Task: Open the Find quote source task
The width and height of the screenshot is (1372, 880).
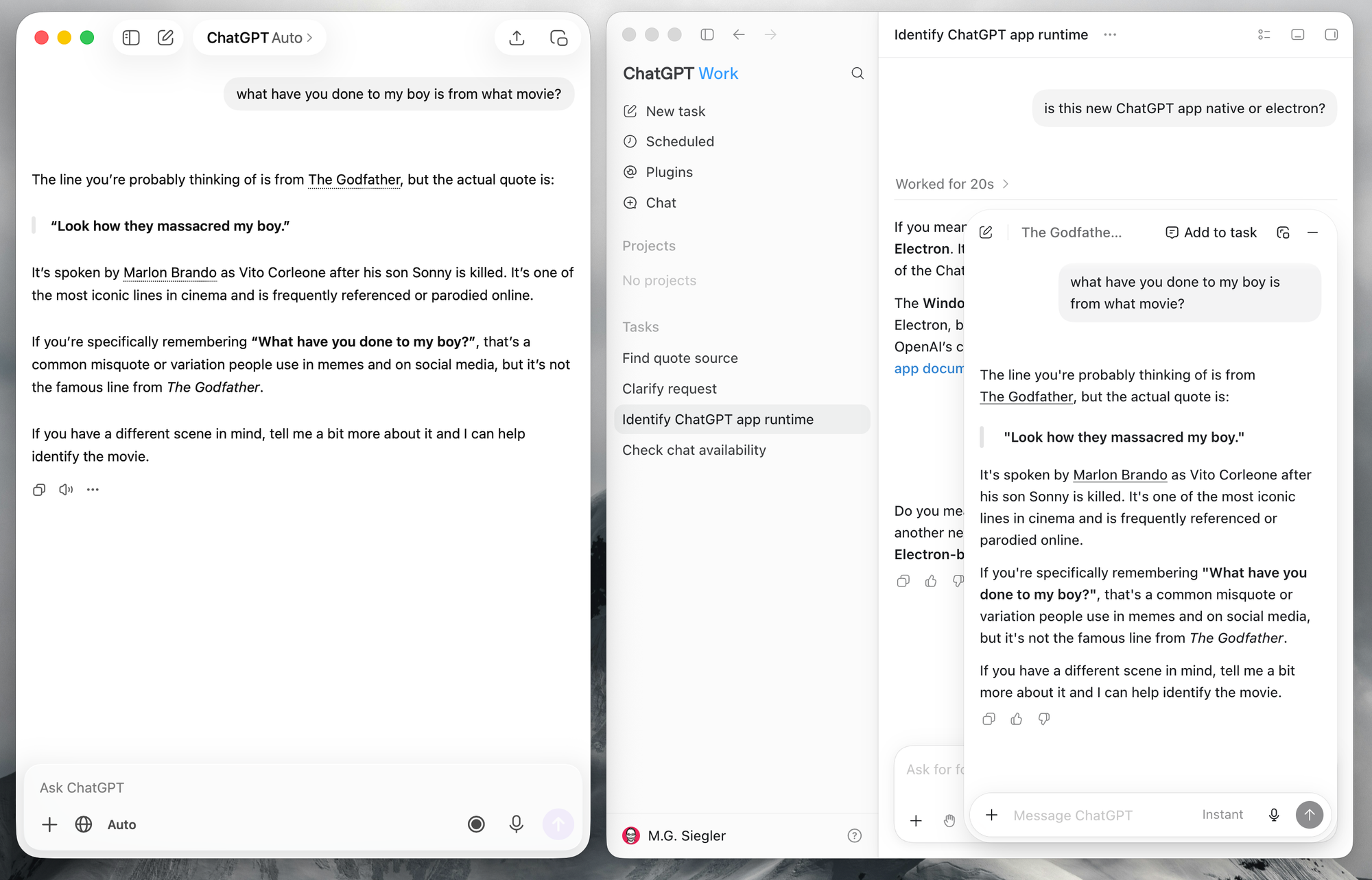Action: pyautogui.click(x=743, y=358)
